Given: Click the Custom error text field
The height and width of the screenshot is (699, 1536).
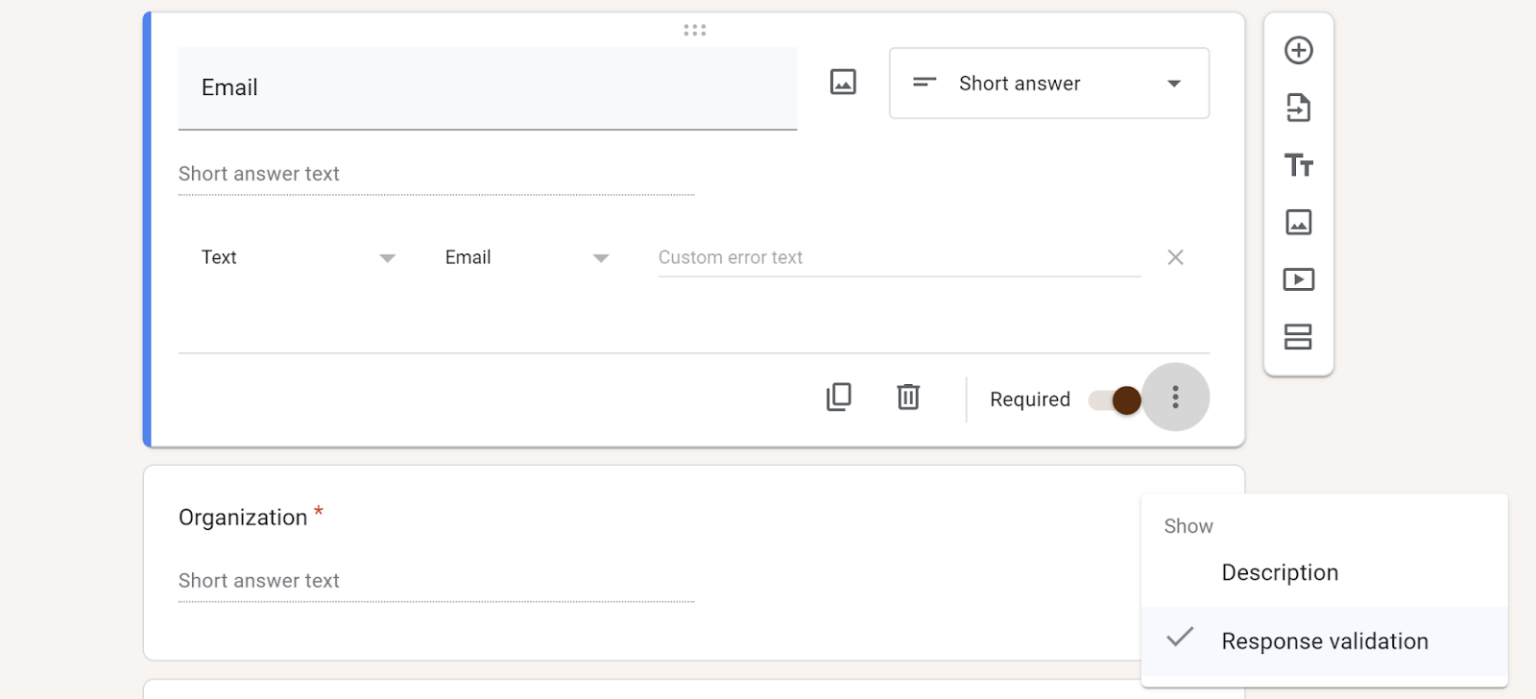Looking at the screenshot, I should pyautogui.click(x=897, y=257).
